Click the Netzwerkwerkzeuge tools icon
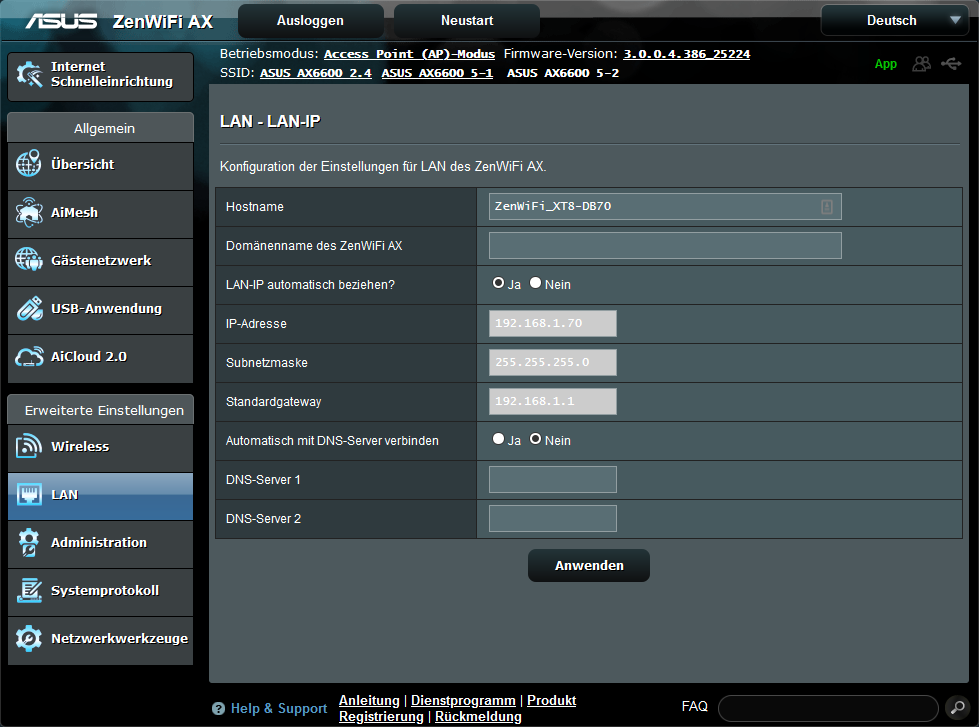979x727 pixels. click(29, 638)
